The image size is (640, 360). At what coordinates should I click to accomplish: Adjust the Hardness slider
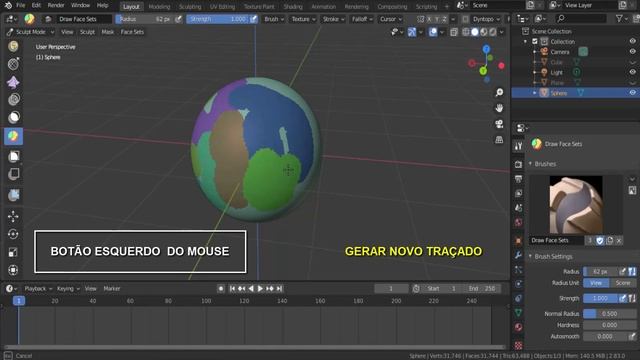[609, 325]
